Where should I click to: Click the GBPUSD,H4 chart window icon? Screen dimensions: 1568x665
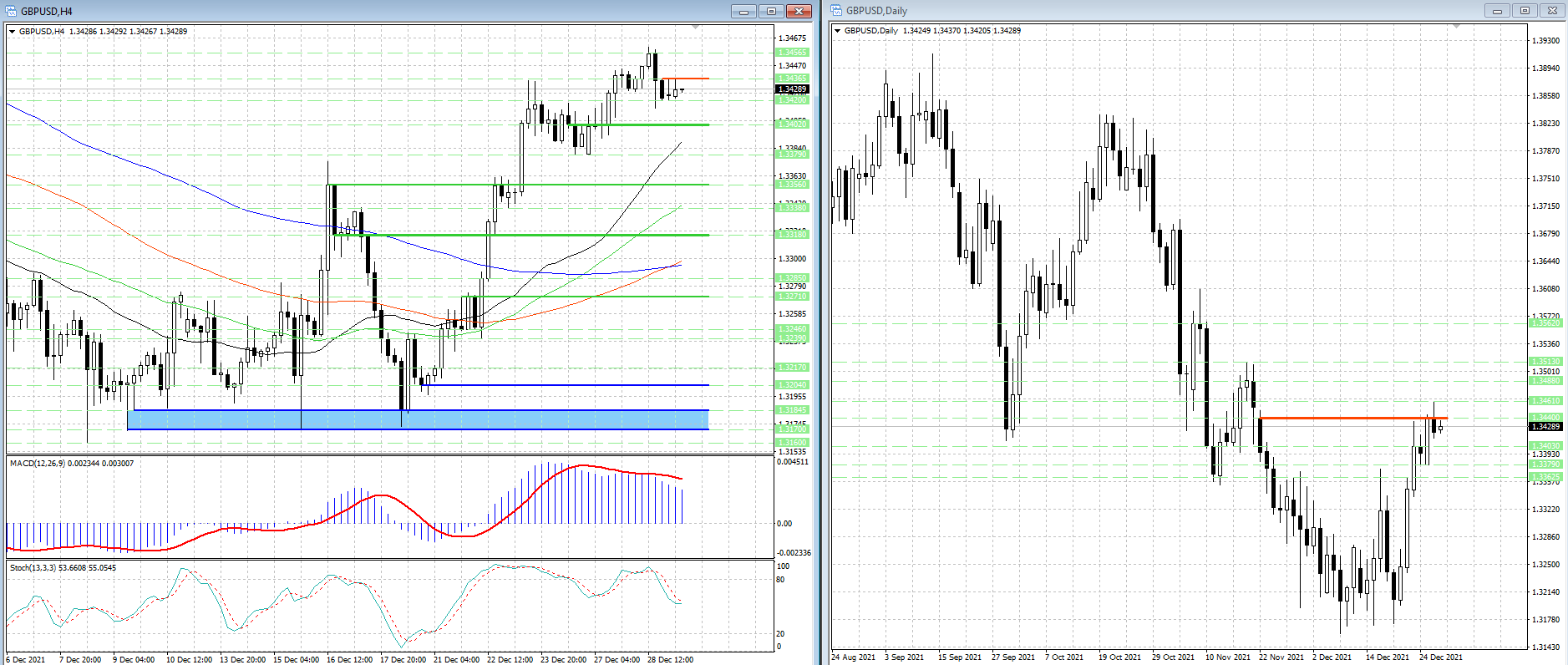pos(11,11)
